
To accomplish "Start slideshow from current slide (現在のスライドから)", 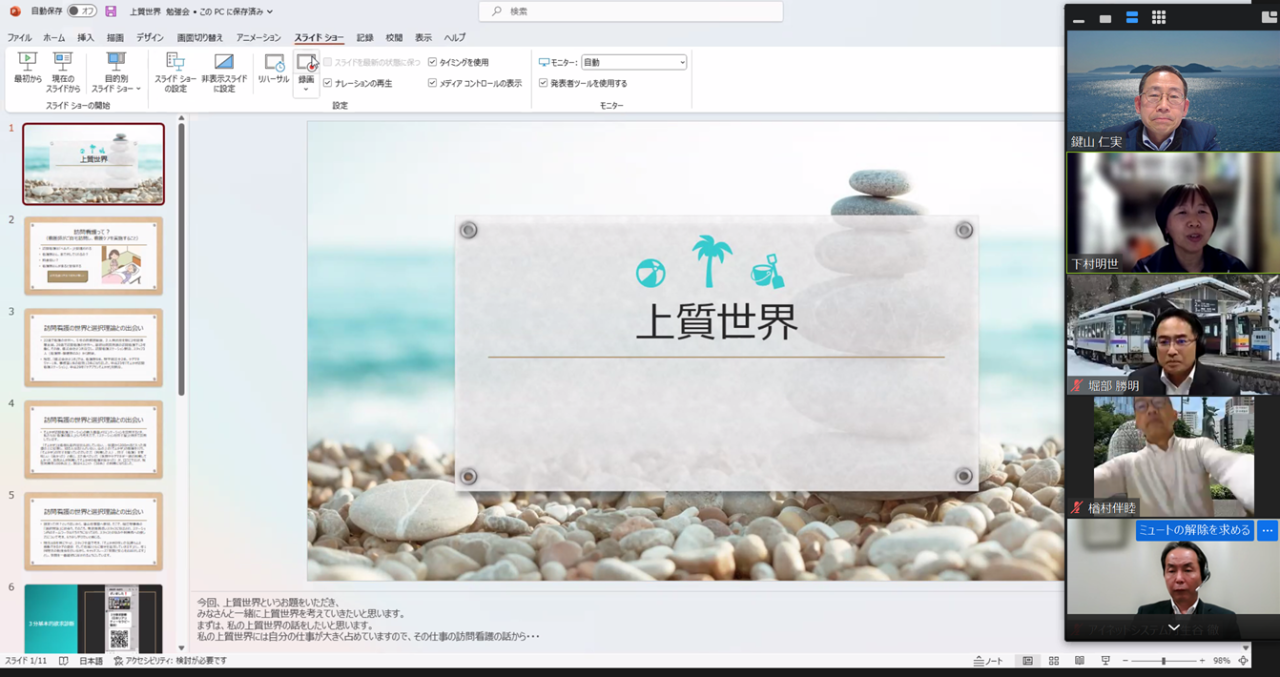I will click(64, 69).
